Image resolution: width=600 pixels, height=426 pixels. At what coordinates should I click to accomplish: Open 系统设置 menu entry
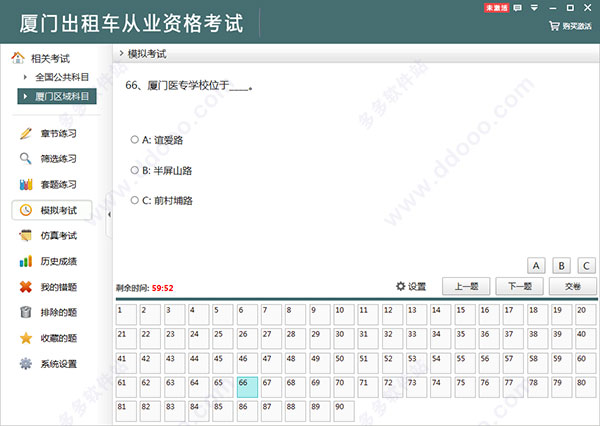click(59, 364)
